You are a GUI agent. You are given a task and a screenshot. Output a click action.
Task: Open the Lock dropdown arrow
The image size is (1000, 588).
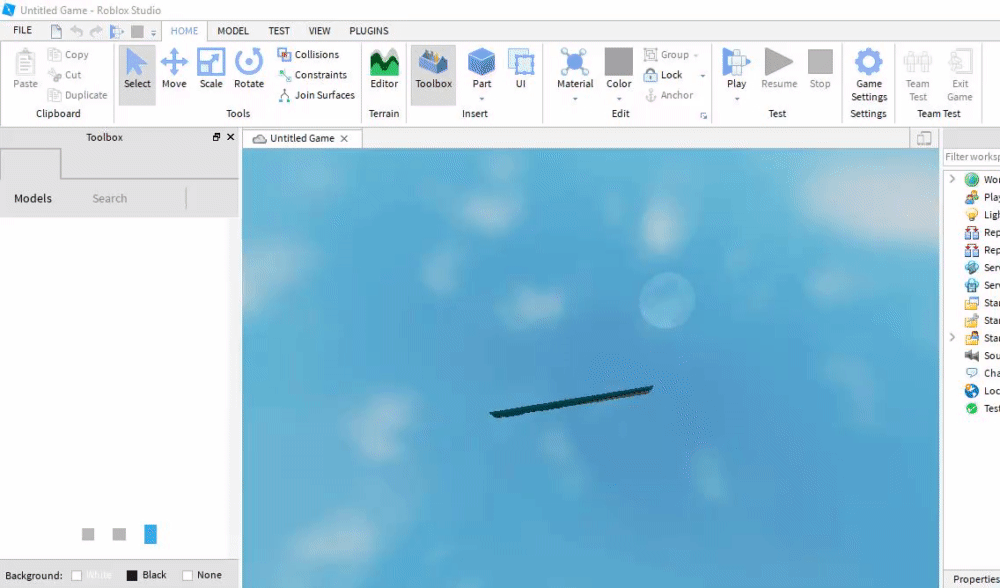pyautogui.click(x=703, y=76)
